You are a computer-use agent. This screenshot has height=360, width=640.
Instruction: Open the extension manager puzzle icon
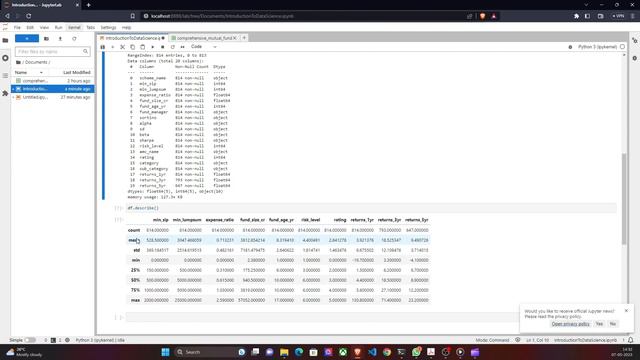coord(5,93)
